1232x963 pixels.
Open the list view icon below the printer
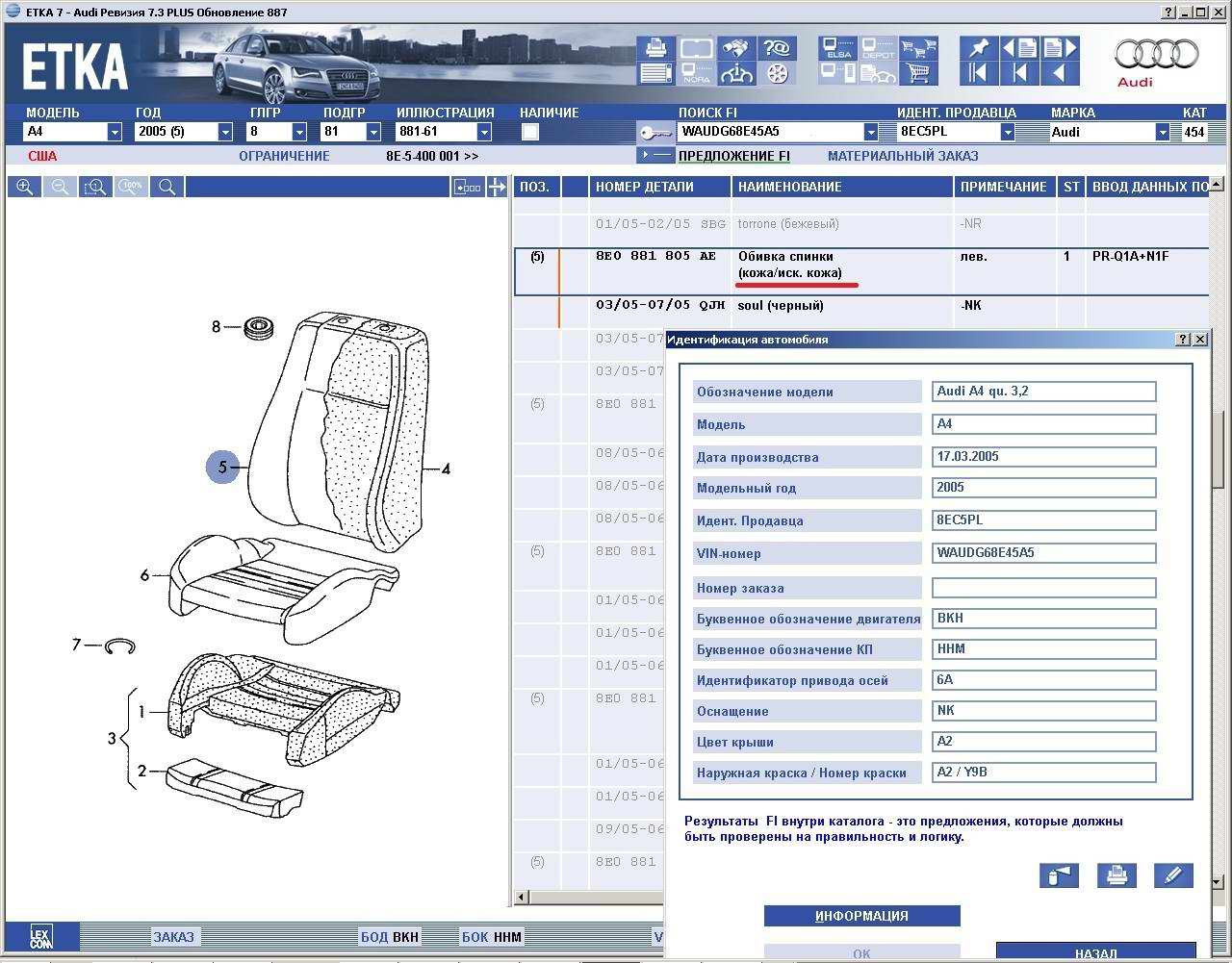click(655, 73)
